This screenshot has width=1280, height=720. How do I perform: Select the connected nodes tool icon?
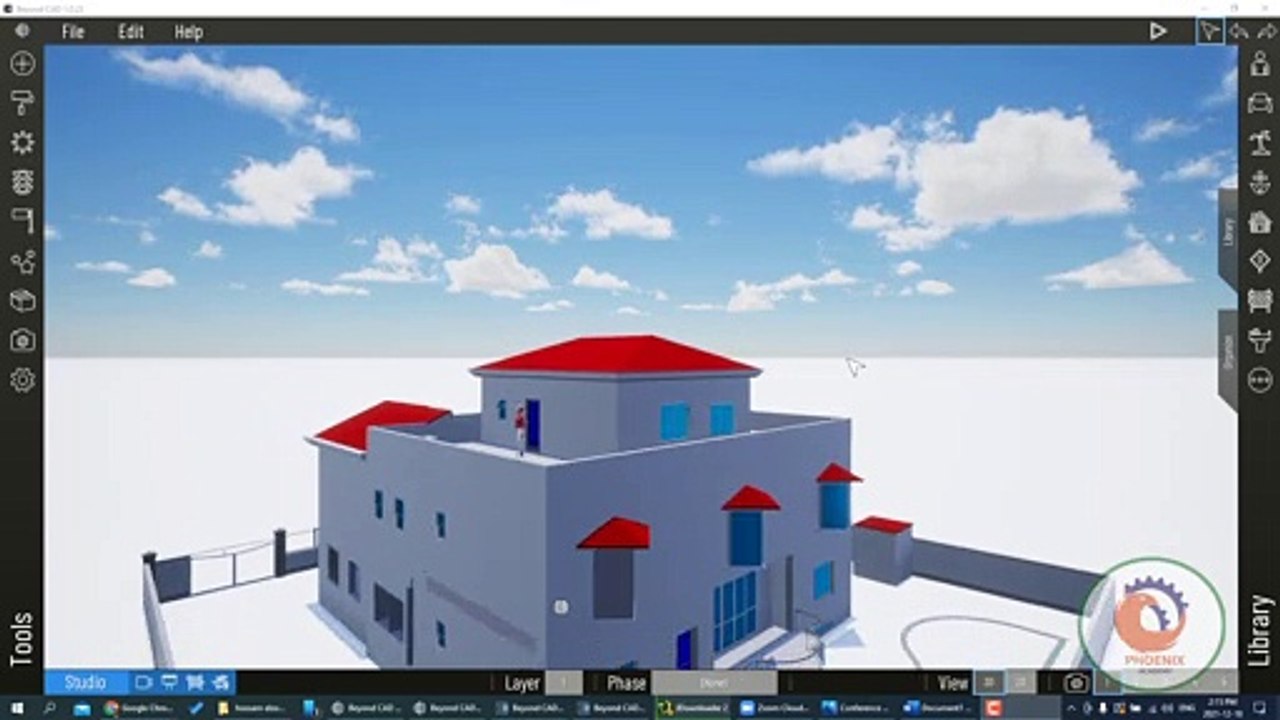(x=22, y=262)
